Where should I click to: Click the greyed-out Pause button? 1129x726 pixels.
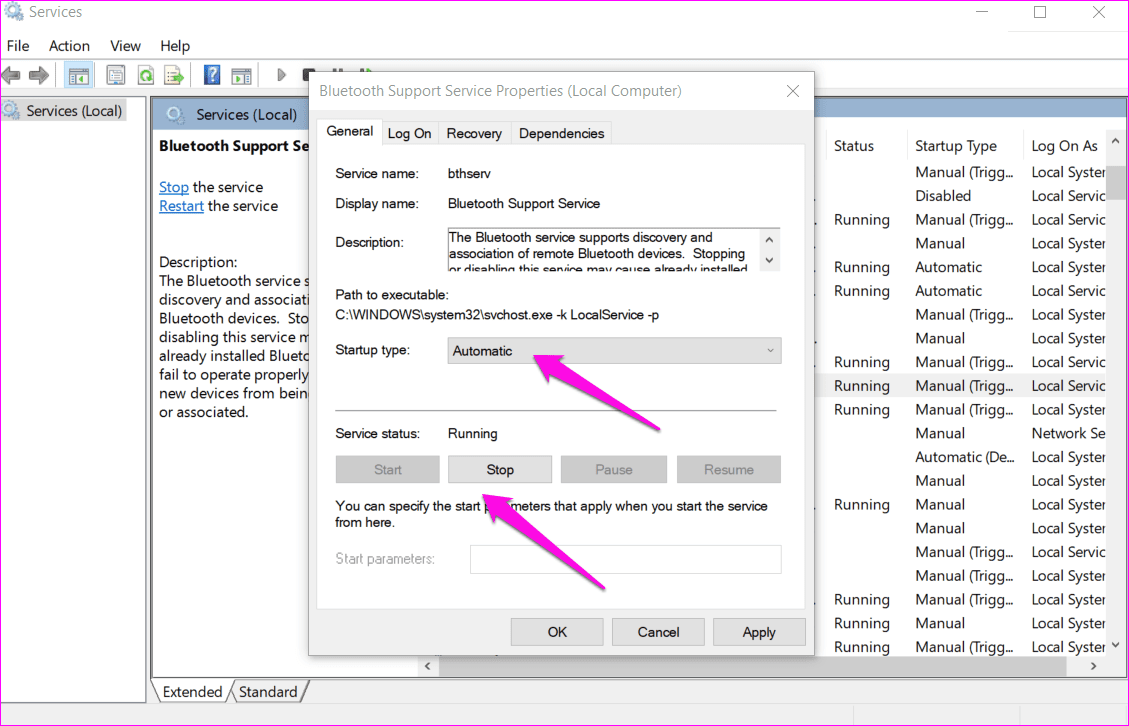coord(613,470)
